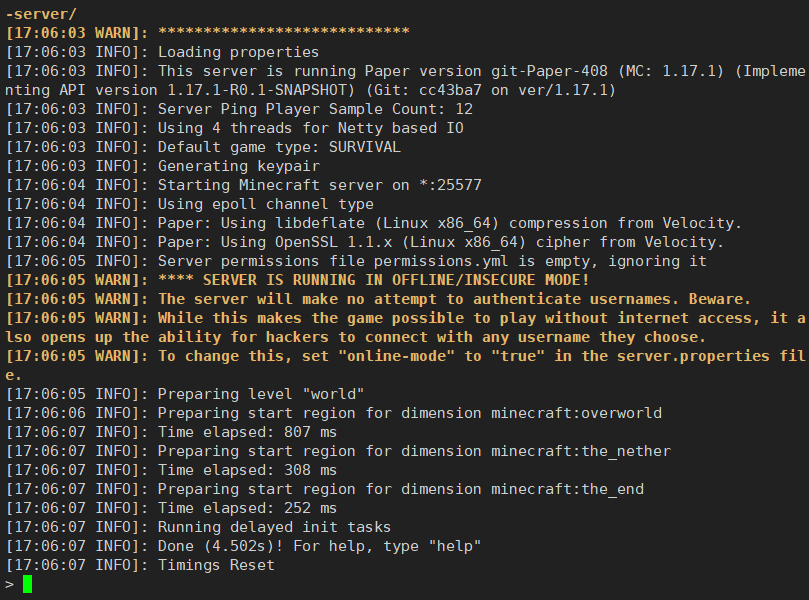
Task: Click the "Default game type: SURVIVAL" line
Action: (x=279, y=147)
